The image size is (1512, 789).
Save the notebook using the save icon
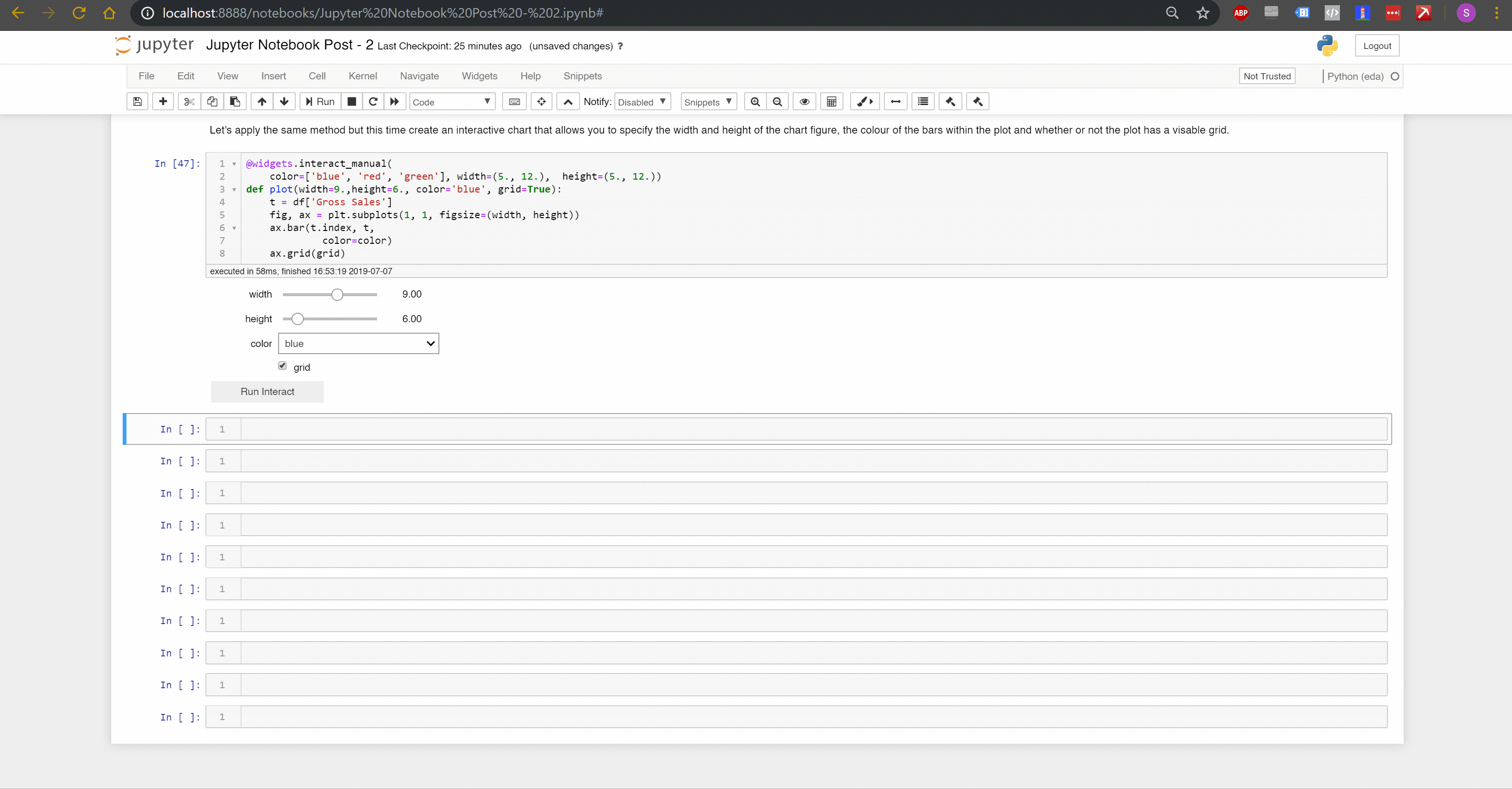[137, 101]
